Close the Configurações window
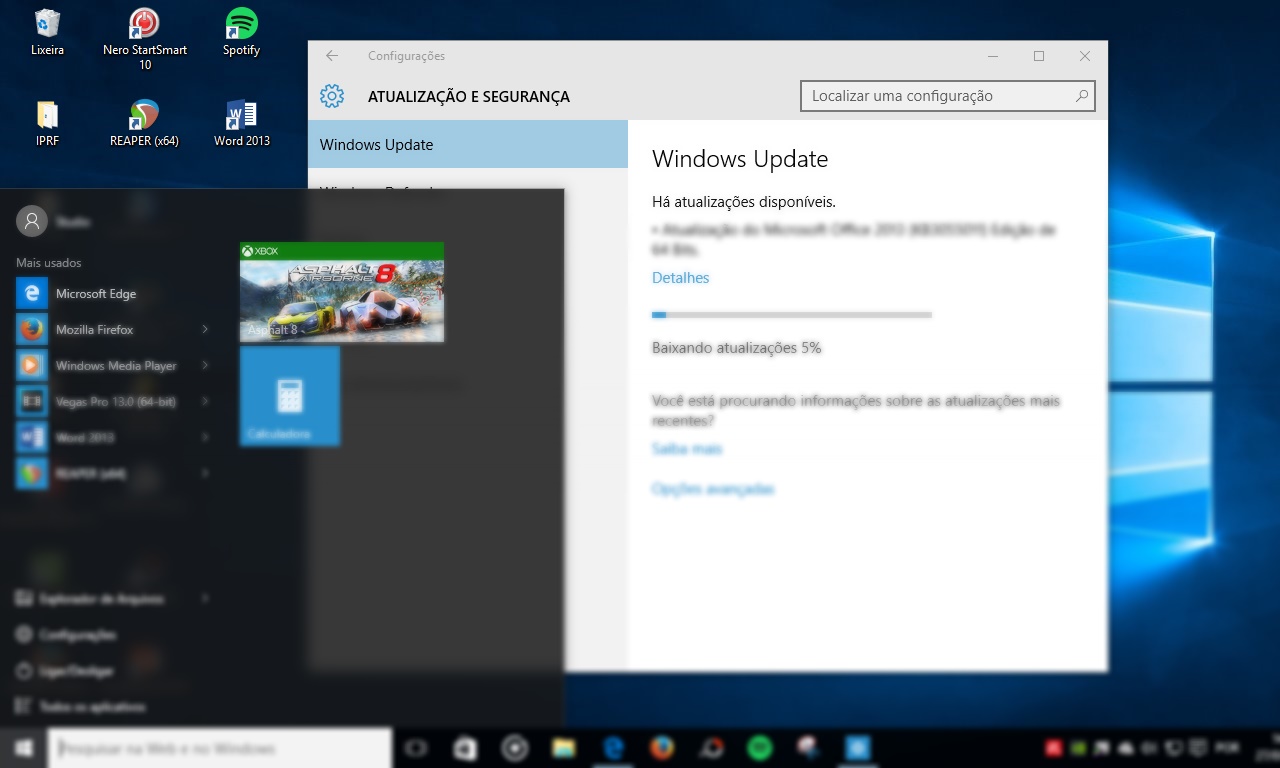 (1085, 56)
